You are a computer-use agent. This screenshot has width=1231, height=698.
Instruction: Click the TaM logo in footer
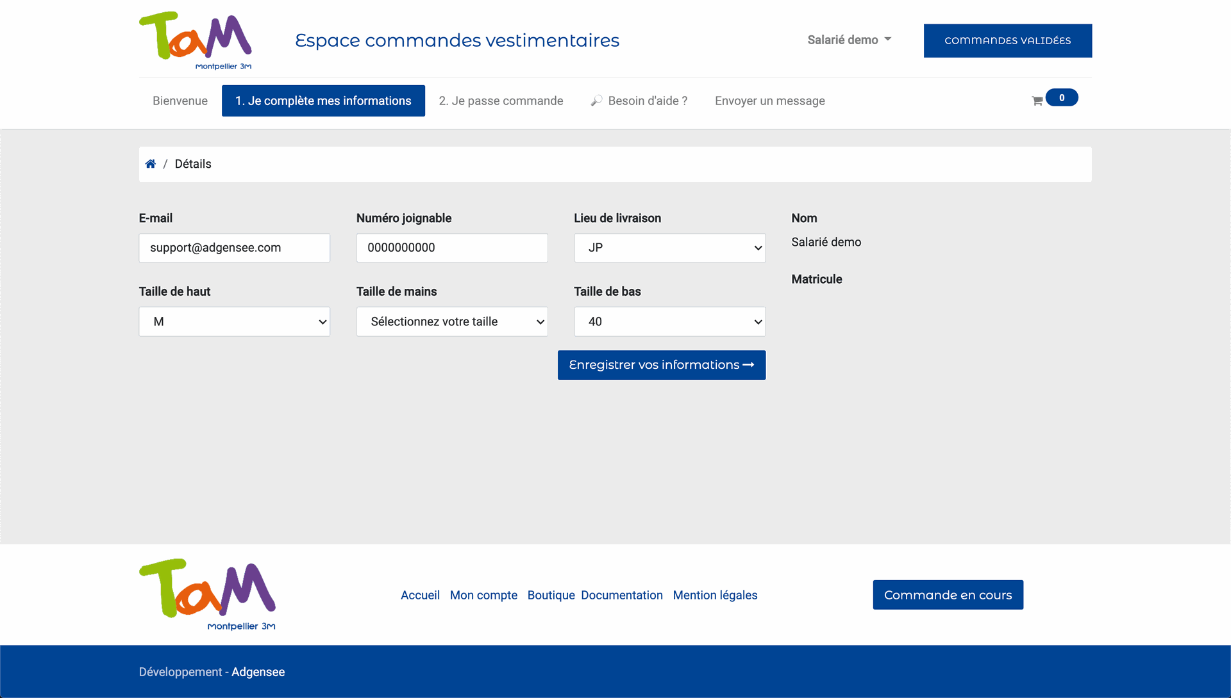[x=207, y=594]
